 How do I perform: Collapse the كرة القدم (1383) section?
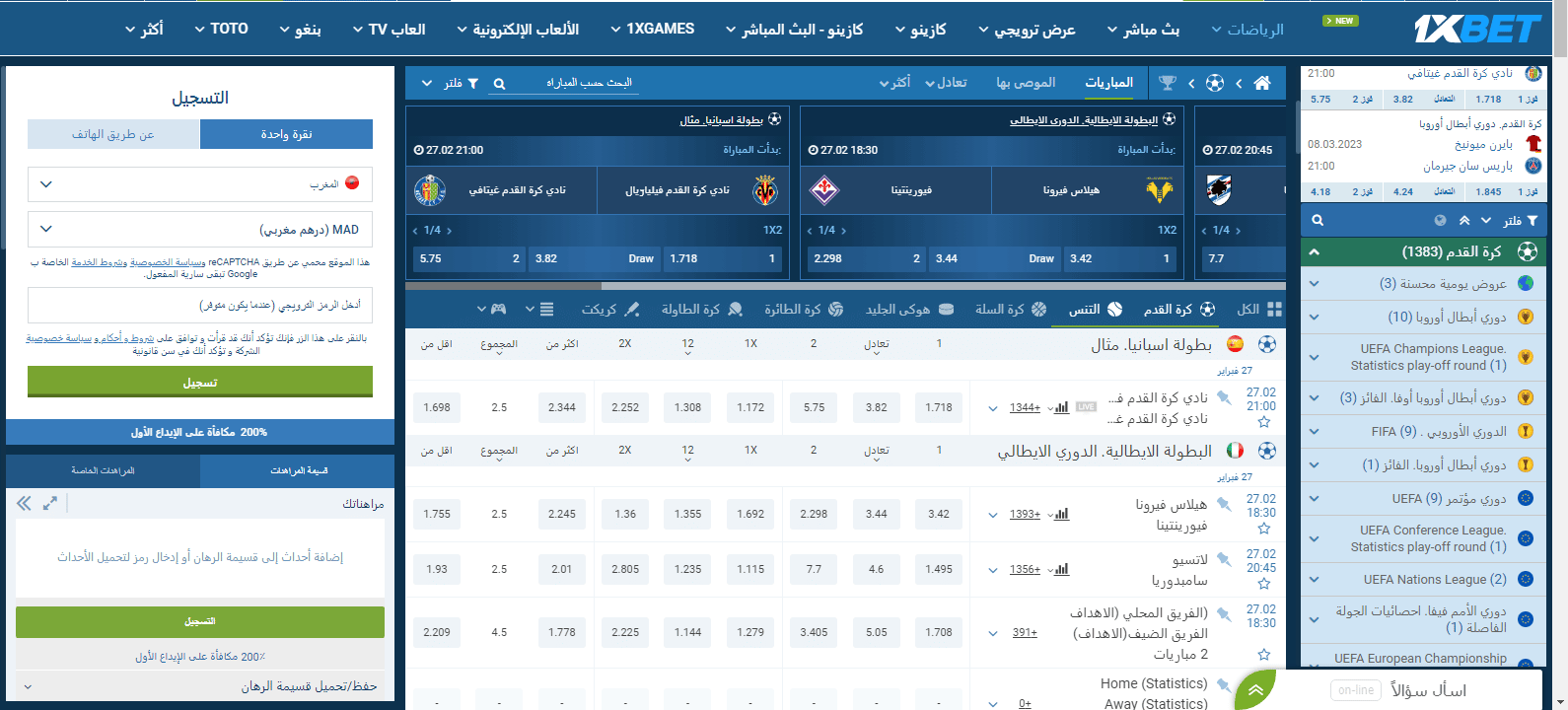coord(1423,252)
